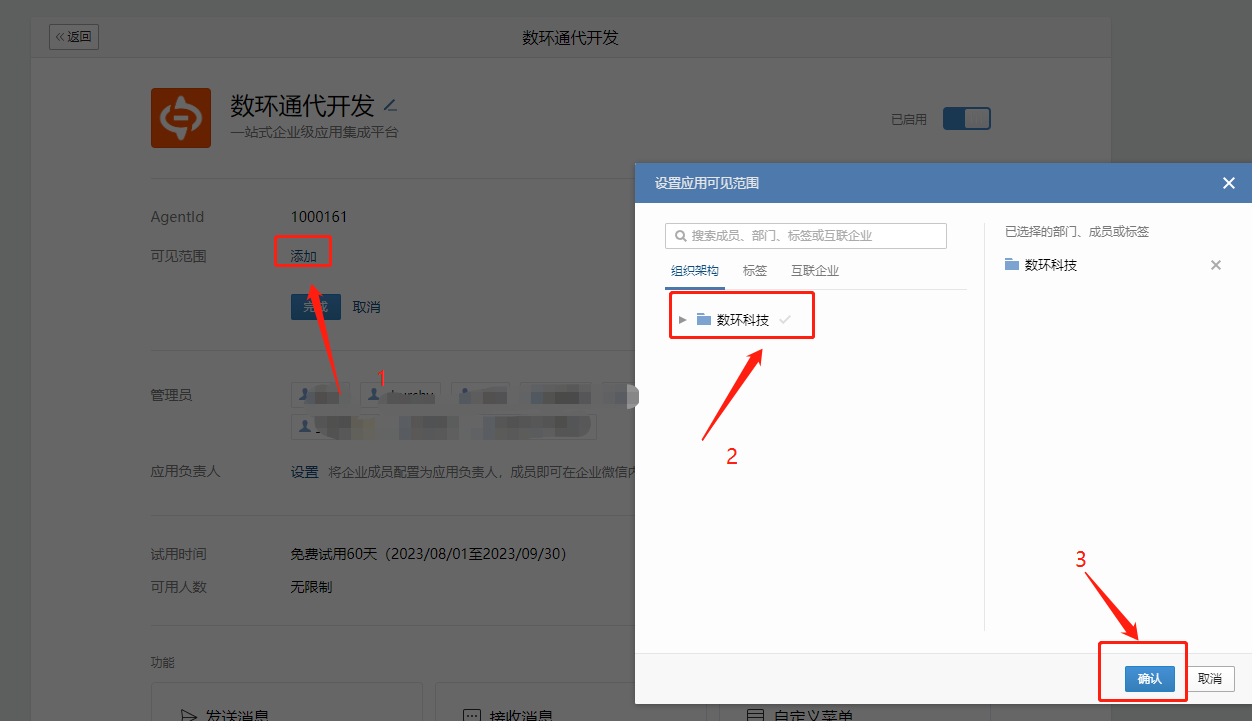This screenshot has height=721, width=1252.
Task: Click 确认 button in dialog
Action: click(x=1150, y=679)
